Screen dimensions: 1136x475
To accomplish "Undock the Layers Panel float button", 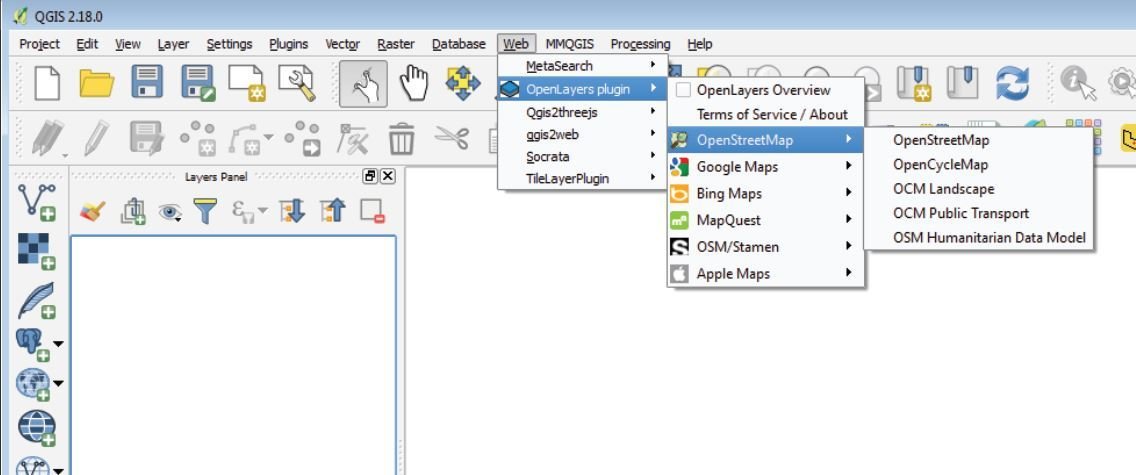I will (x=370, y=176).
